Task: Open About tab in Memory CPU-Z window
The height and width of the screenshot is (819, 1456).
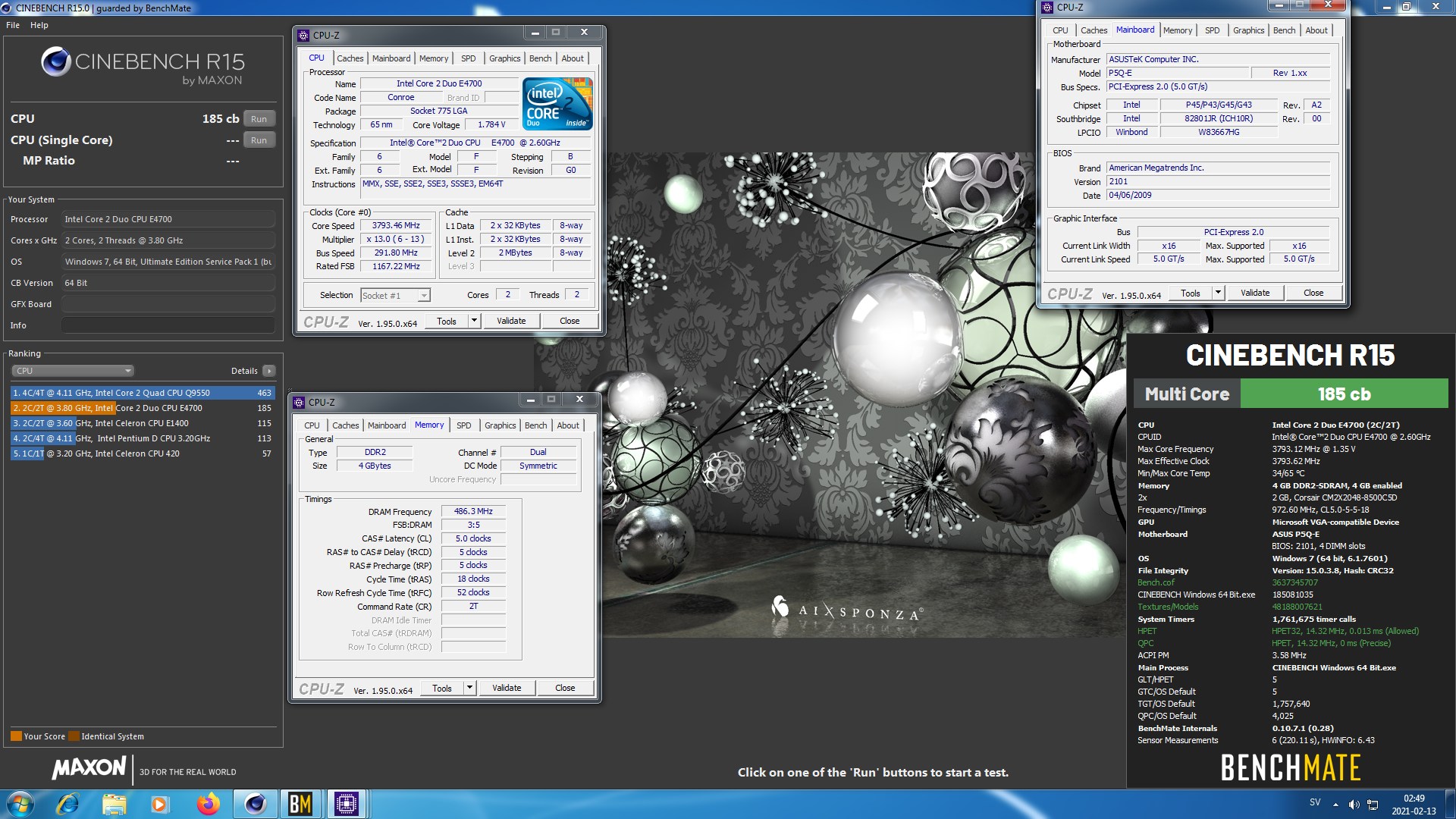Action: [x=568, y=425]
